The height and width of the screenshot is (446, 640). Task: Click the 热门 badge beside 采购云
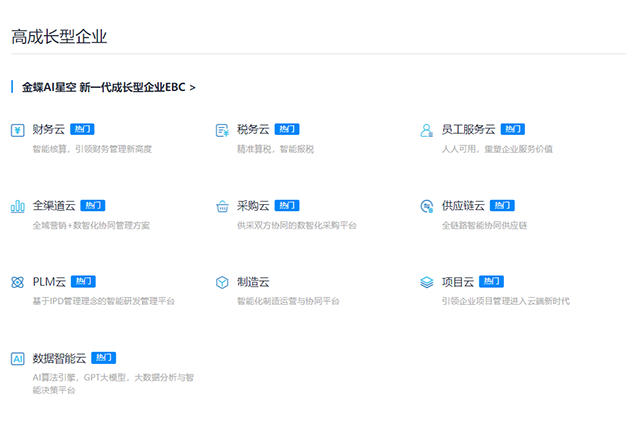tap(287, 206)
